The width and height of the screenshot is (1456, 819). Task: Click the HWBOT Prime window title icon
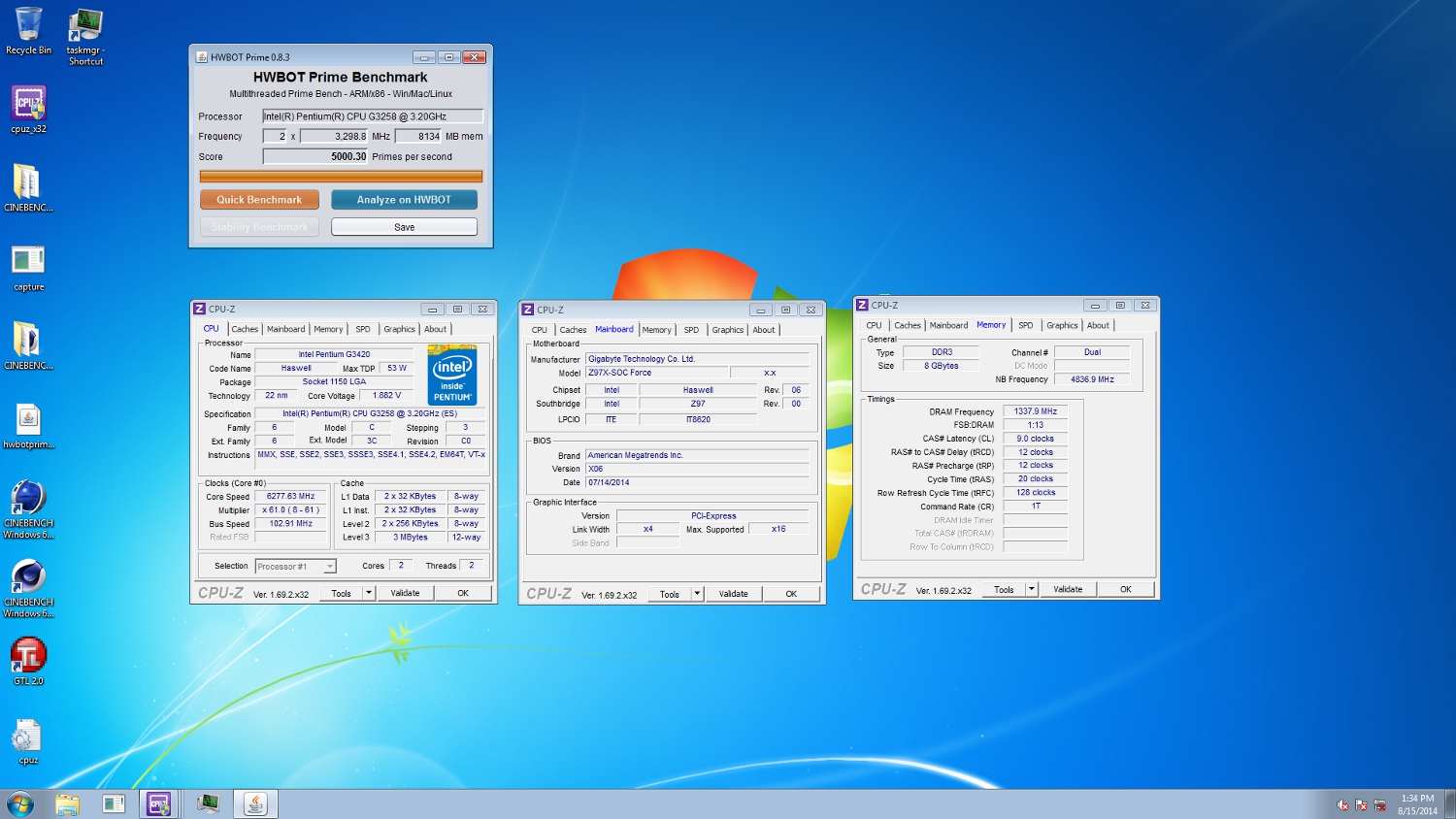click(x=202, y=57)
